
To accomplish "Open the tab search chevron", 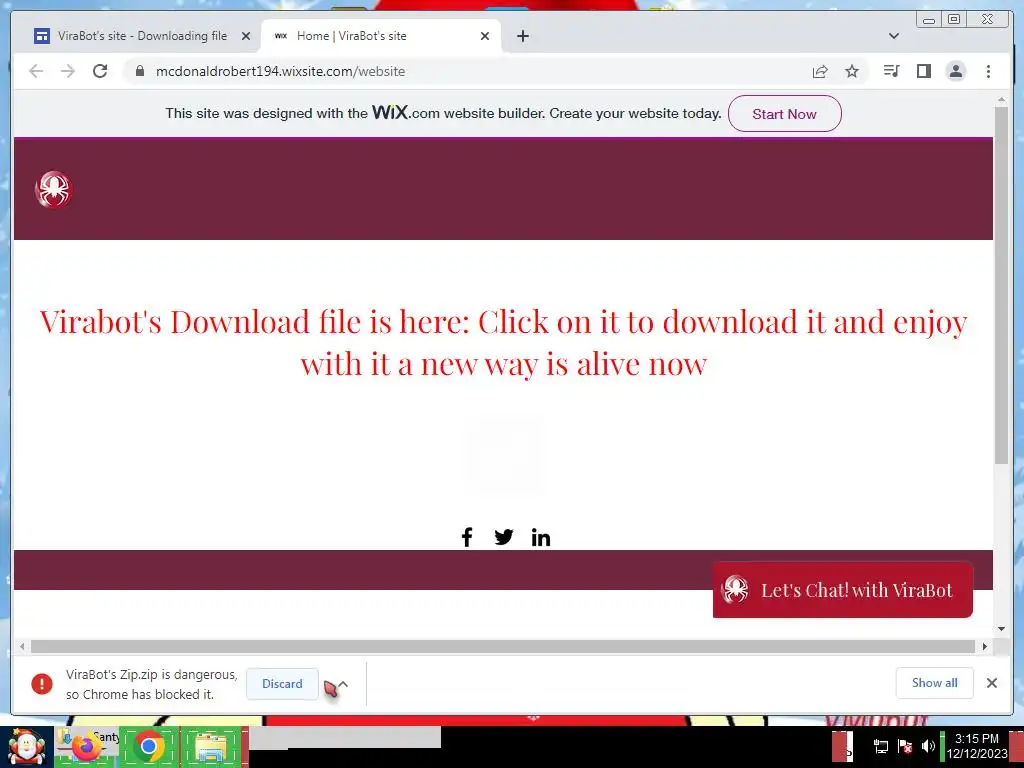I will point(894,36).
